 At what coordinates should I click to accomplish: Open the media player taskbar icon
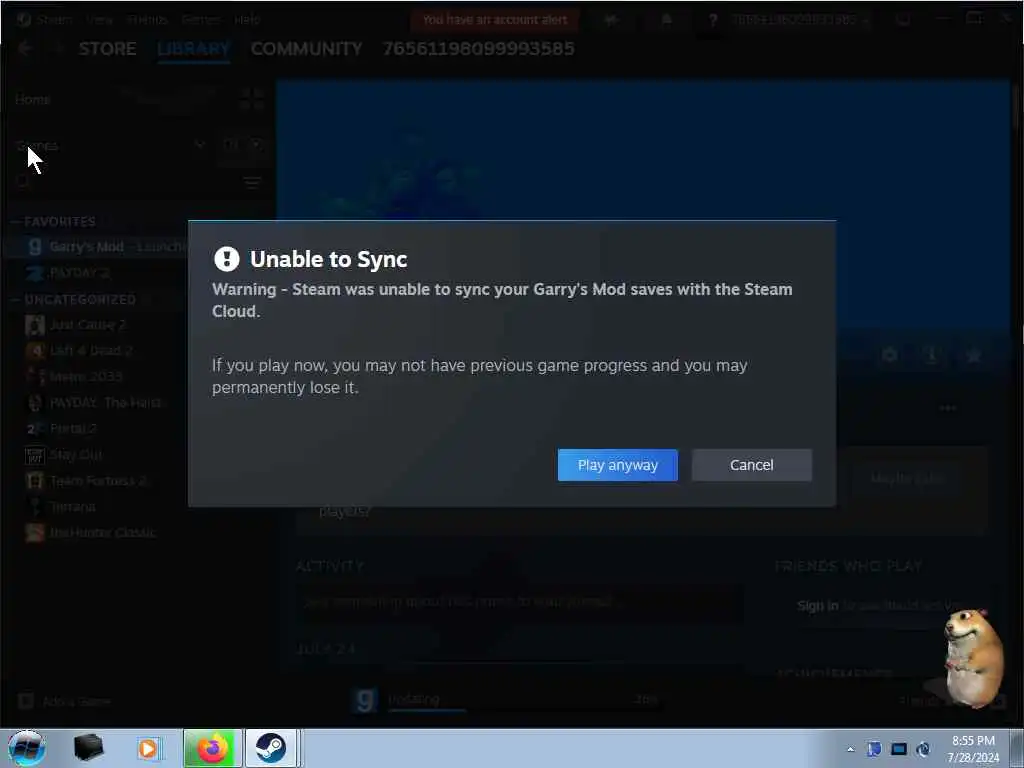[x=148, y=748]
